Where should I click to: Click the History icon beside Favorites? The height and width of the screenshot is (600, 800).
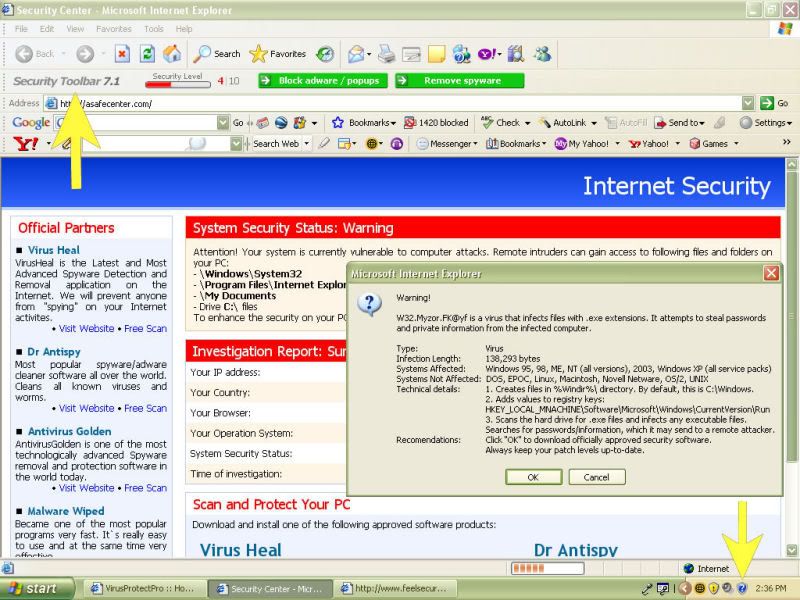pyautogui.click(x=325, y=54)
